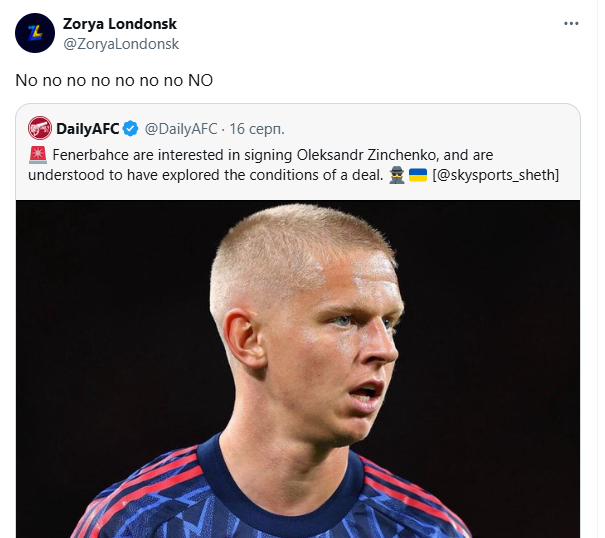
Task: Click the Zorya Londonsk profile avatar
Action: point(35,33)
